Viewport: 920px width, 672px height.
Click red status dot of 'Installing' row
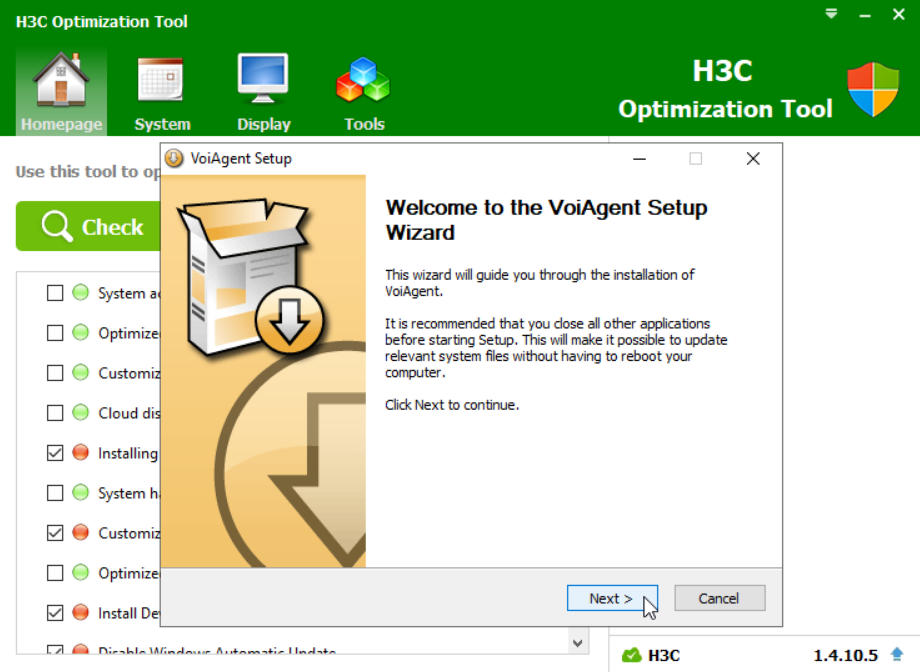(x=80, y=452)
